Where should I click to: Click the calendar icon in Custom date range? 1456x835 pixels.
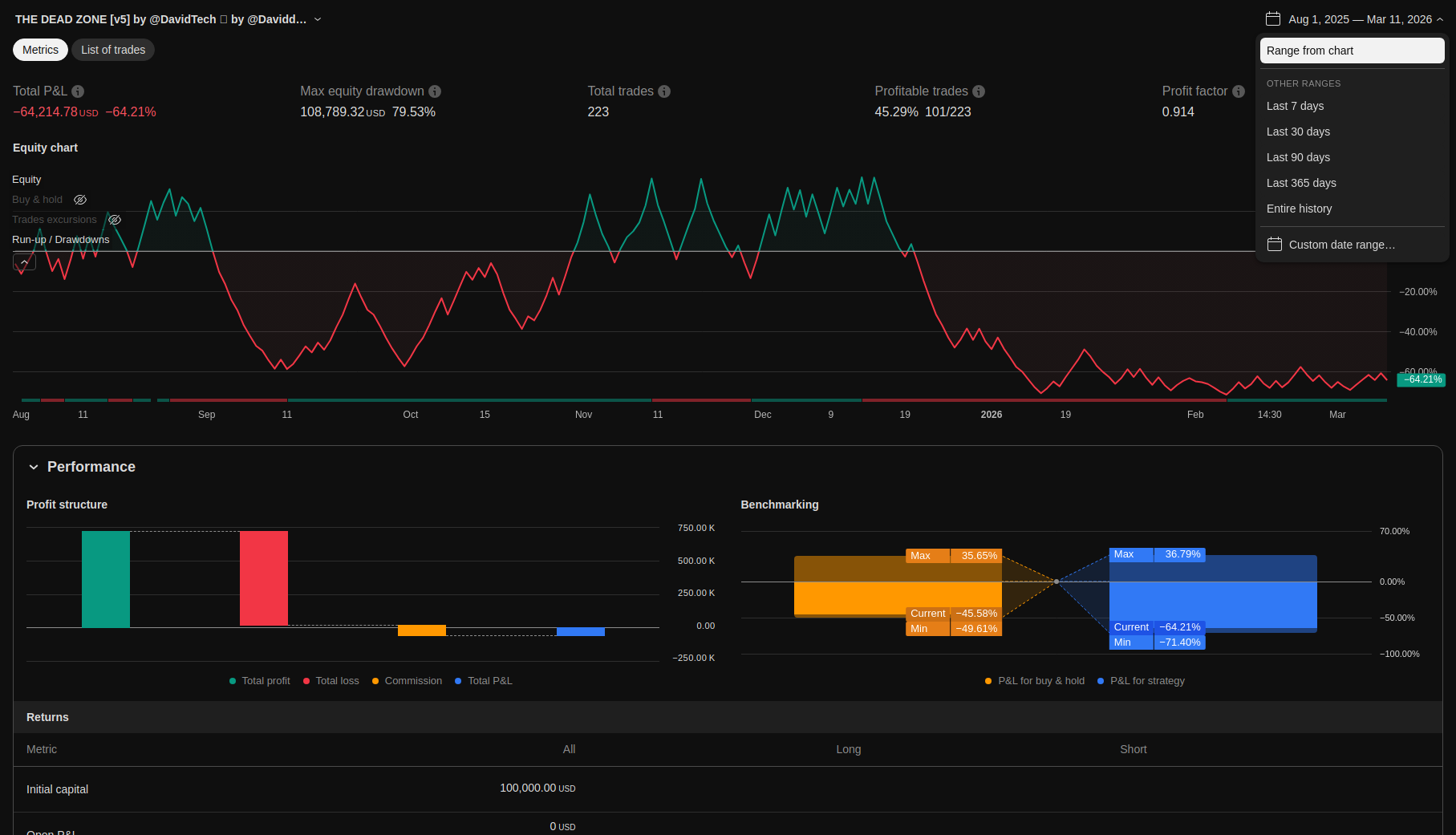tap(1275, 245)
